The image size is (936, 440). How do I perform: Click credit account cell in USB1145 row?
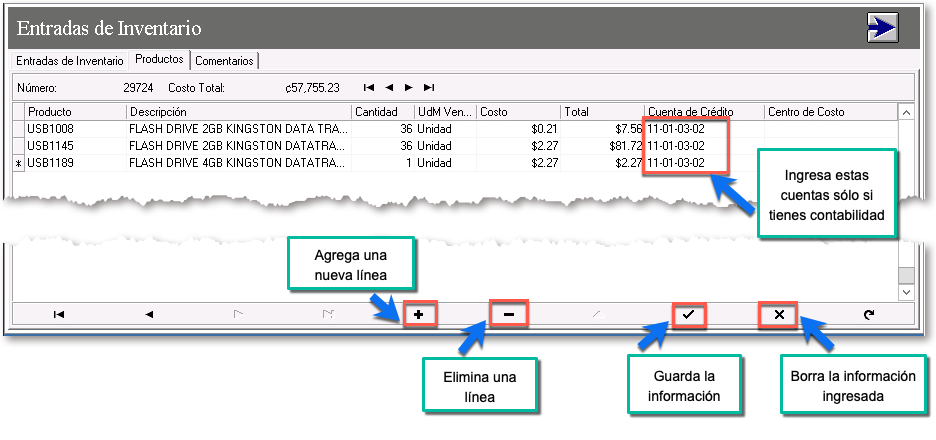tap(704, 146)
